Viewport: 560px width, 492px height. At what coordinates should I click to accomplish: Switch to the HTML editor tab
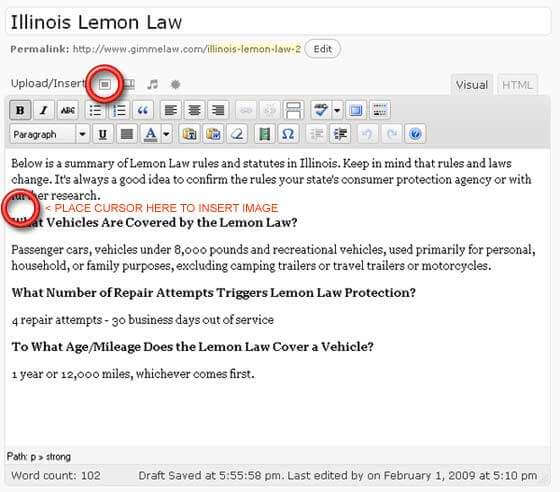point(517,85)
